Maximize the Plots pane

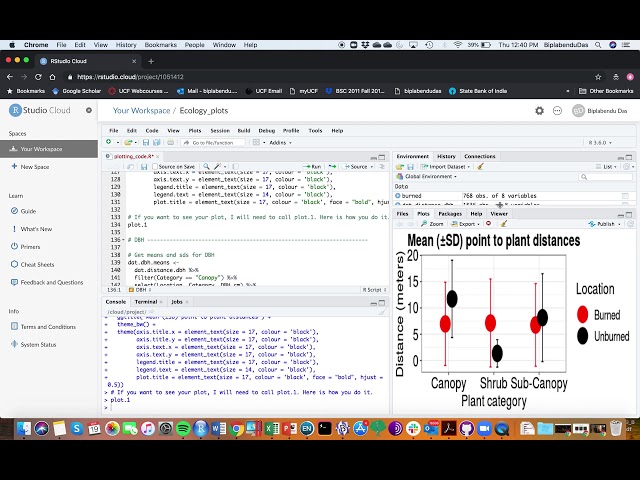pyautogui.click(x=629, y=214)
